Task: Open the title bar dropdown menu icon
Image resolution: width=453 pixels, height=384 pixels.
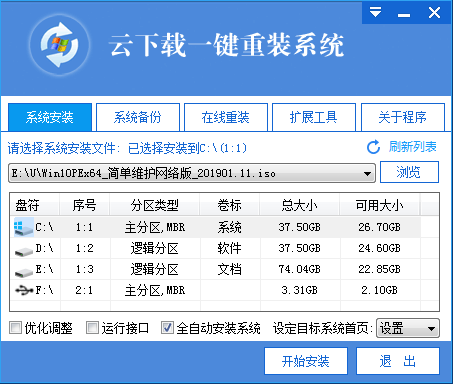Action: coord(375,13)
